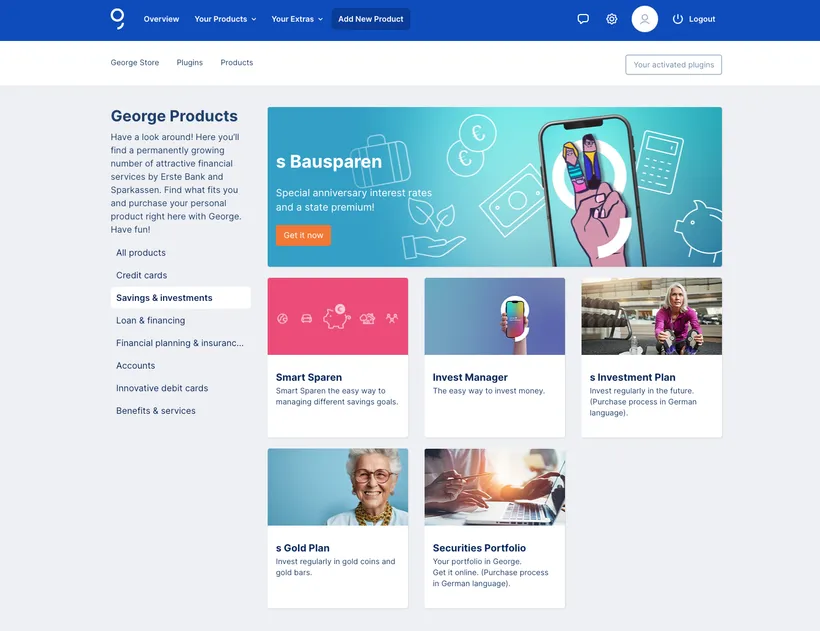Click 'Invest regularly in the future.' text
820x631 pixels.
click(641, 391)
